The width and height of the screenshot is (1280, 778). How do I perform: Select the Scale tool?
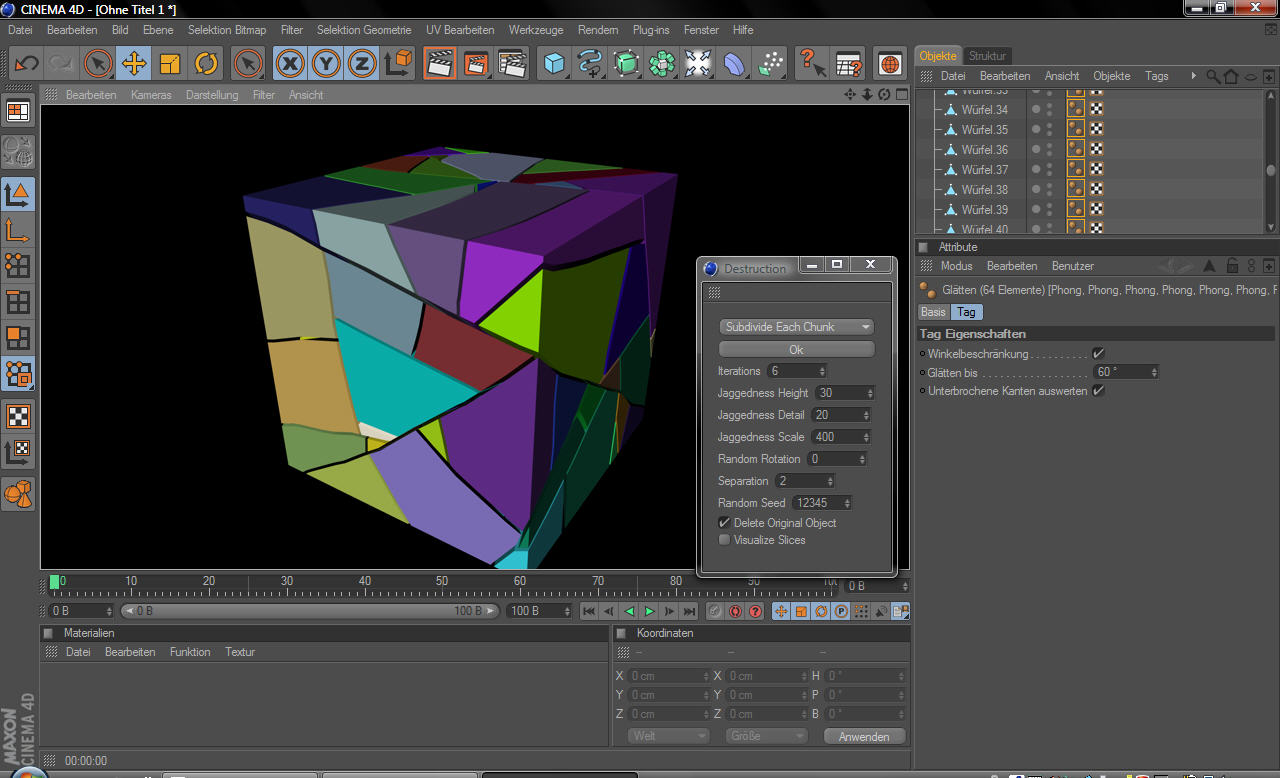[x=170, y=64]
